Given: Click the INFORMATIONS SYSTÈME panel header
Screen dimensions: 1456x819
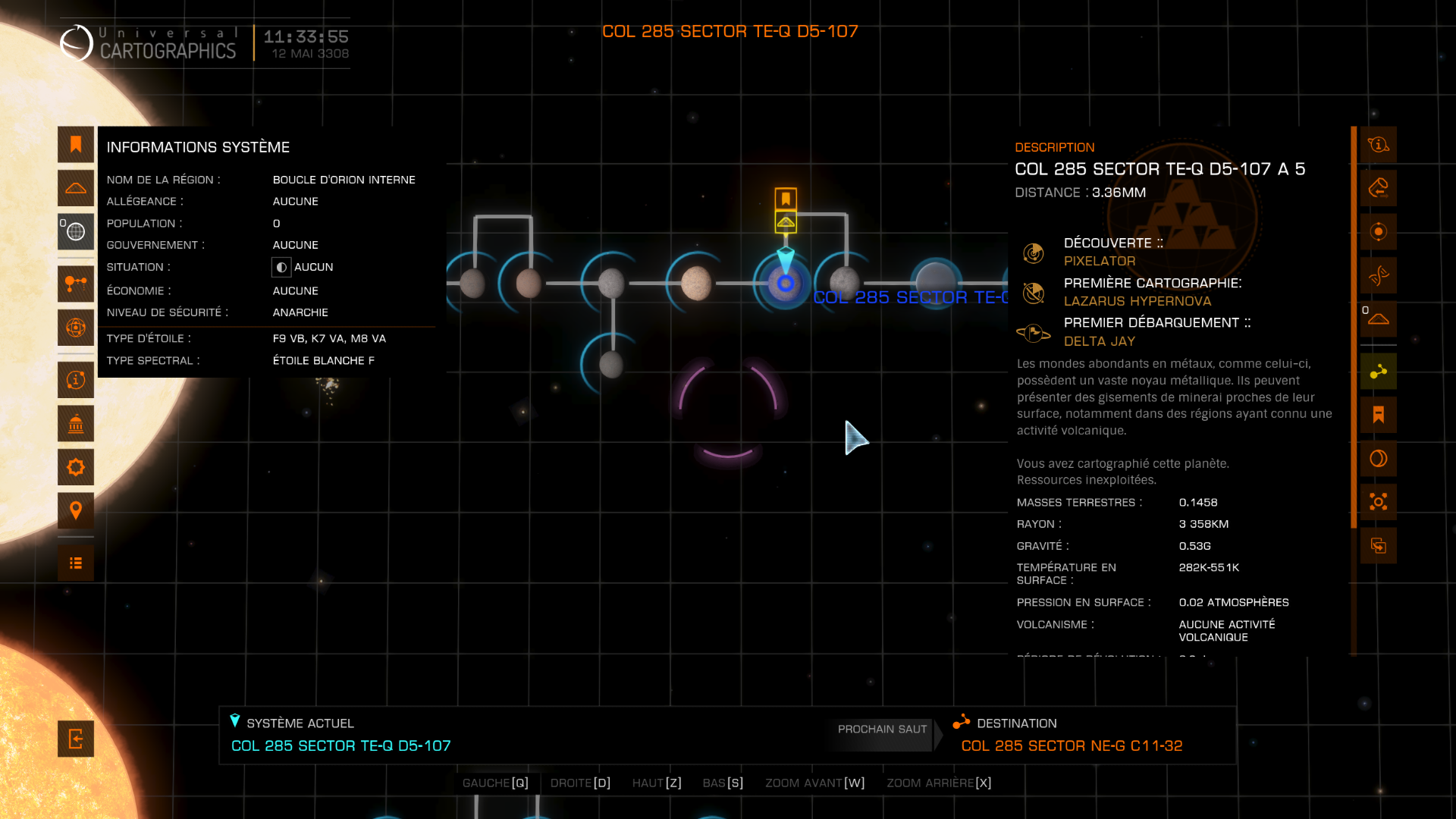Looking at the screenshot, I should [198, 147].
